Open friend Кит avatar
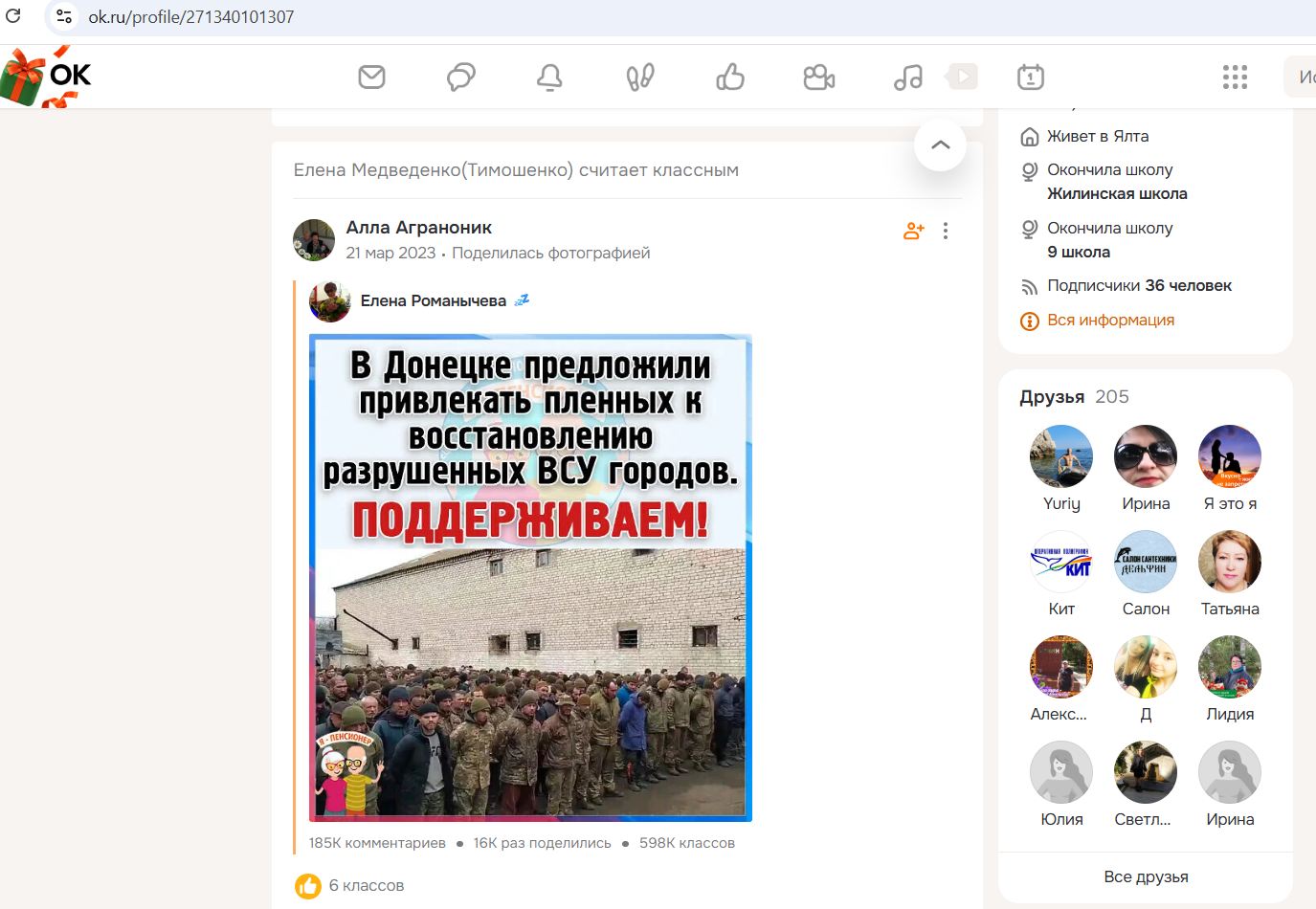Screen dimensions: 1316x909 [1061, 562]
